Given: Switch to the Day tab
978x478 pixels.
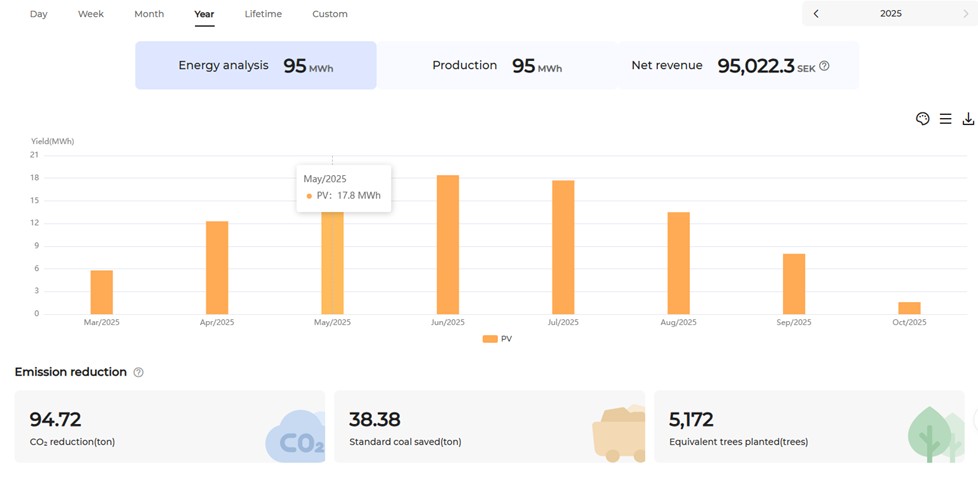Looking at the screenshot, I should click(38, 14).
